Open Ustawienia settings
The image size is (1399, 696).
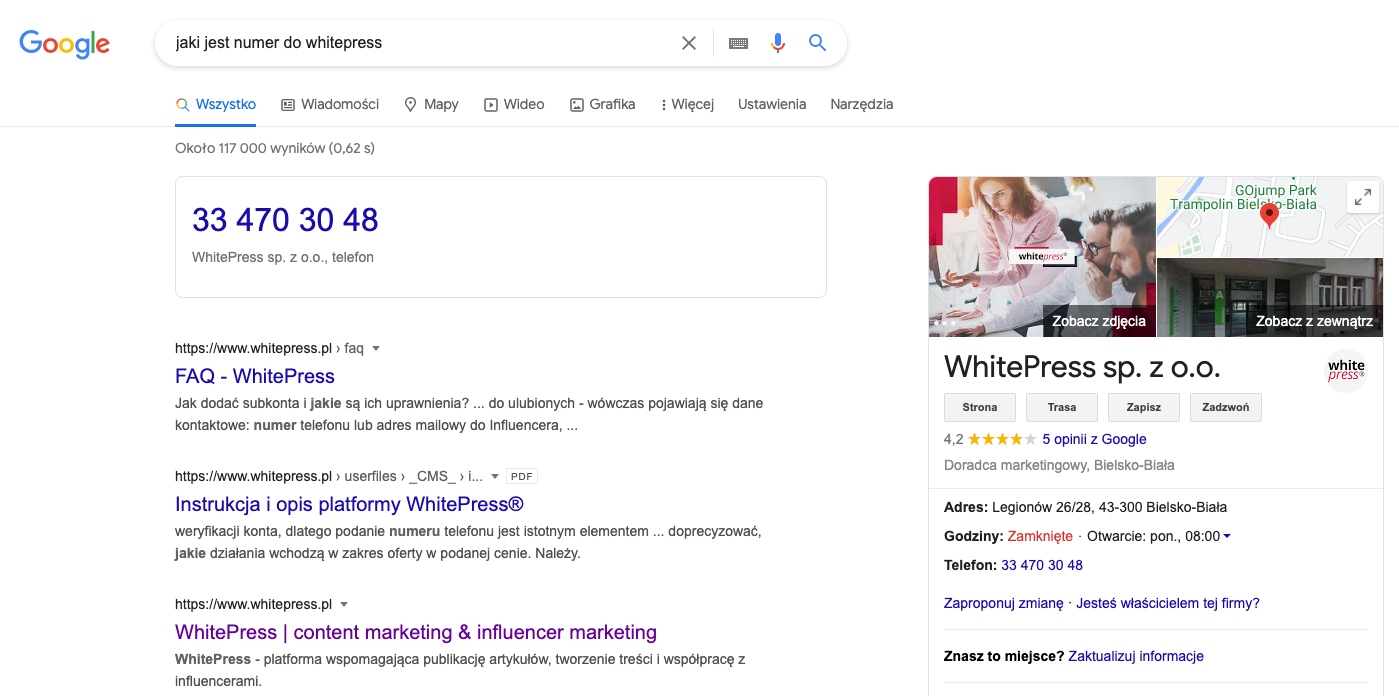coord(772,104)
